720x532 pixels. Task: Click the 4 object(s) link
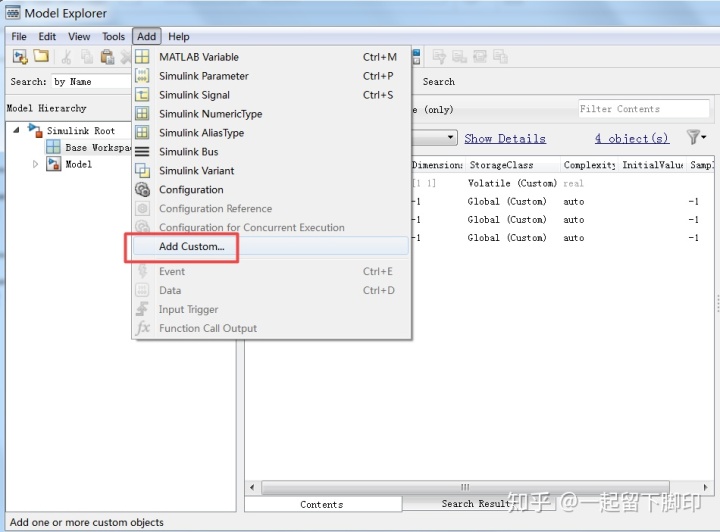632,138
